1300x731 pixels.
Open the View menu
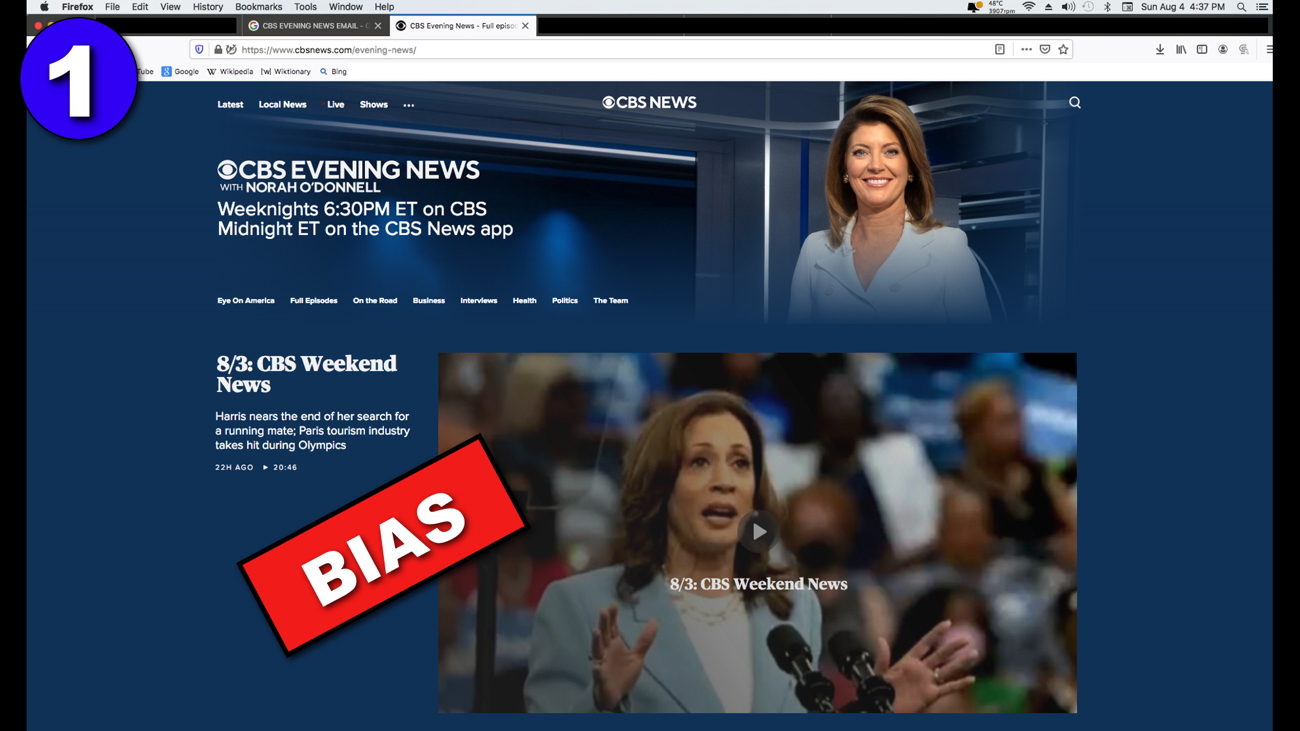pyautogui.click(x=170, y=7)
